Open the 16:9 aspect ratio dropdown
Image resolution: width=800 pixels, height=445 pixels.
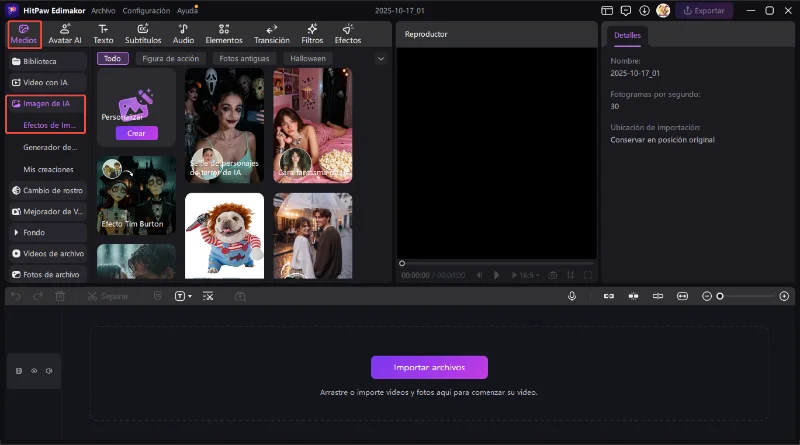pos(526,275)
